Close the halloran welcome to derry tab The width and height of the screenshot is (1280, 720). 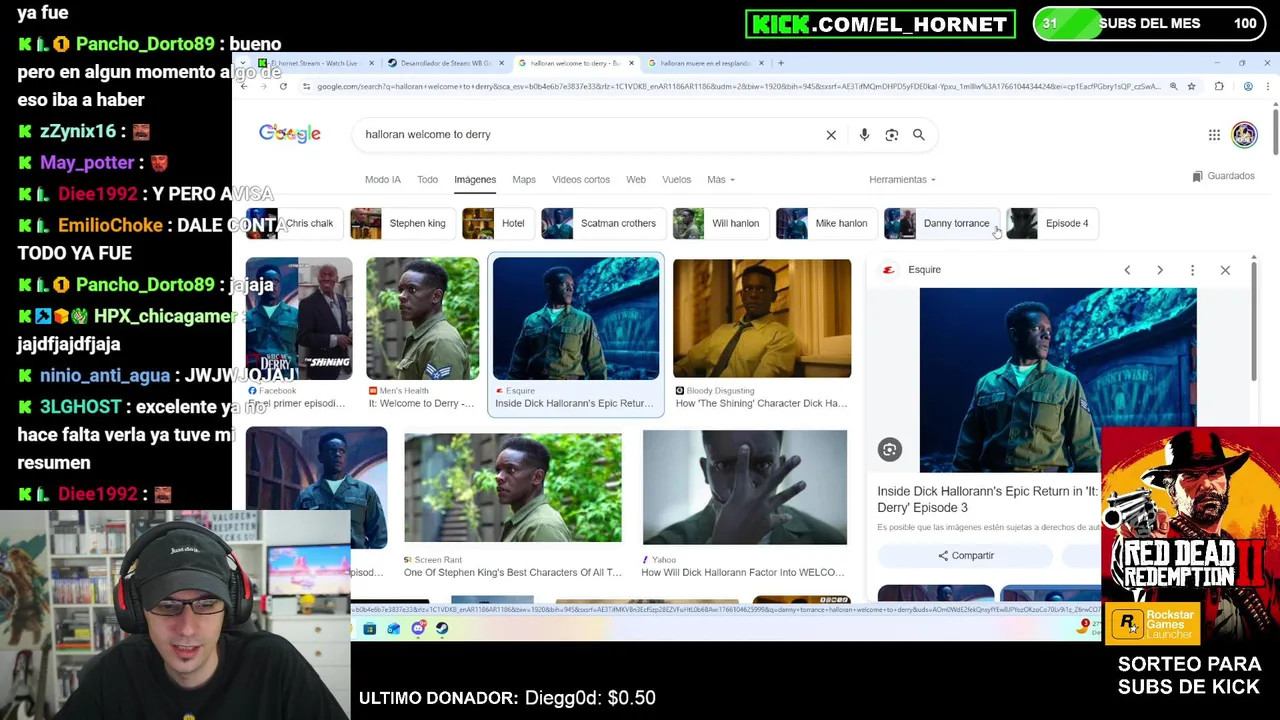click(631, 63)
